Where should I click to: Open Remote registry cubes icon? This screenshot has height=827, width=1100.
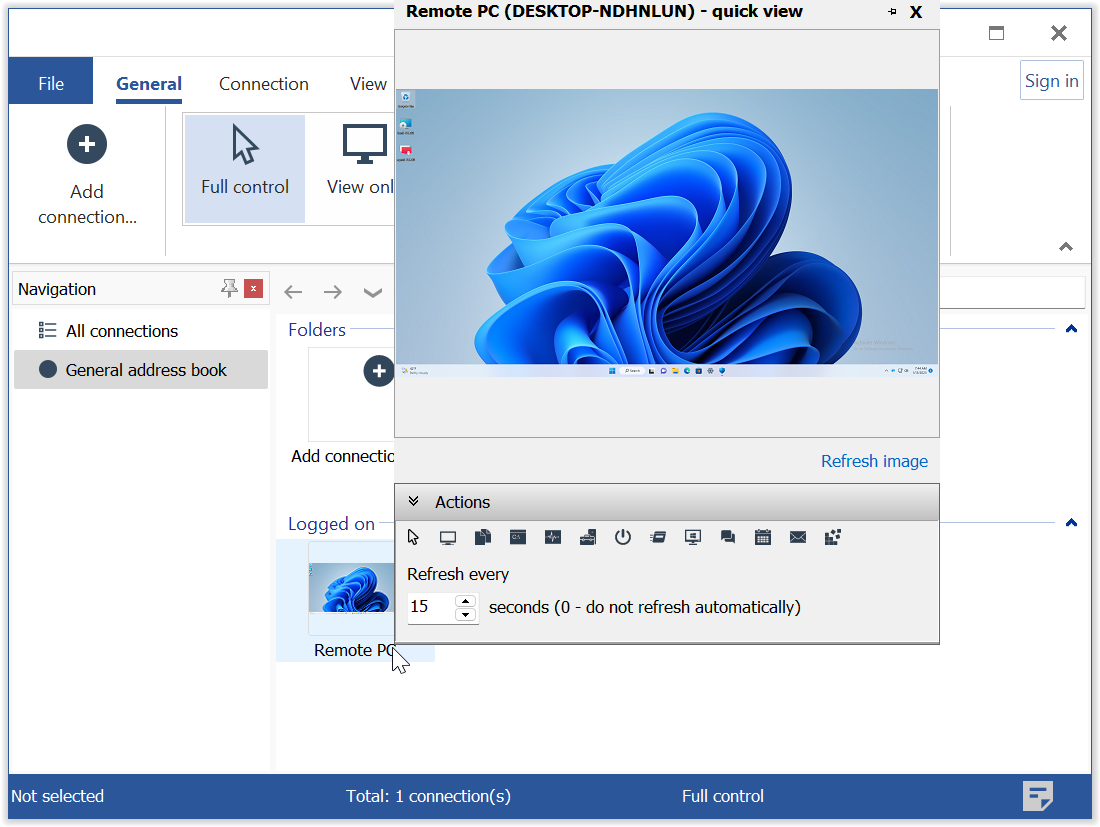[x=833, y=537]
